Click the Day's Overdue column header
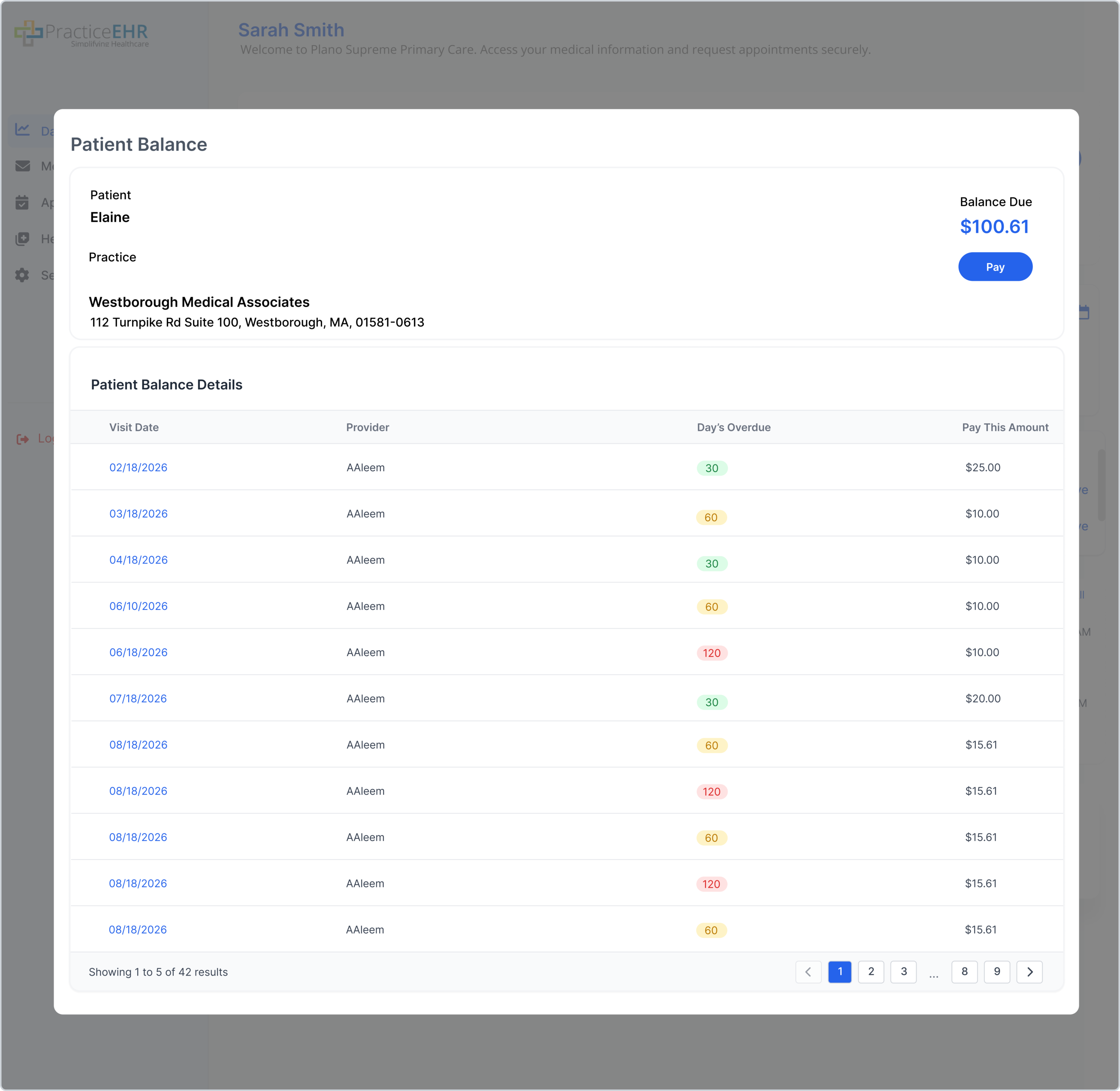Screen dimensions: 1120x1091 (x=734, y=428)
